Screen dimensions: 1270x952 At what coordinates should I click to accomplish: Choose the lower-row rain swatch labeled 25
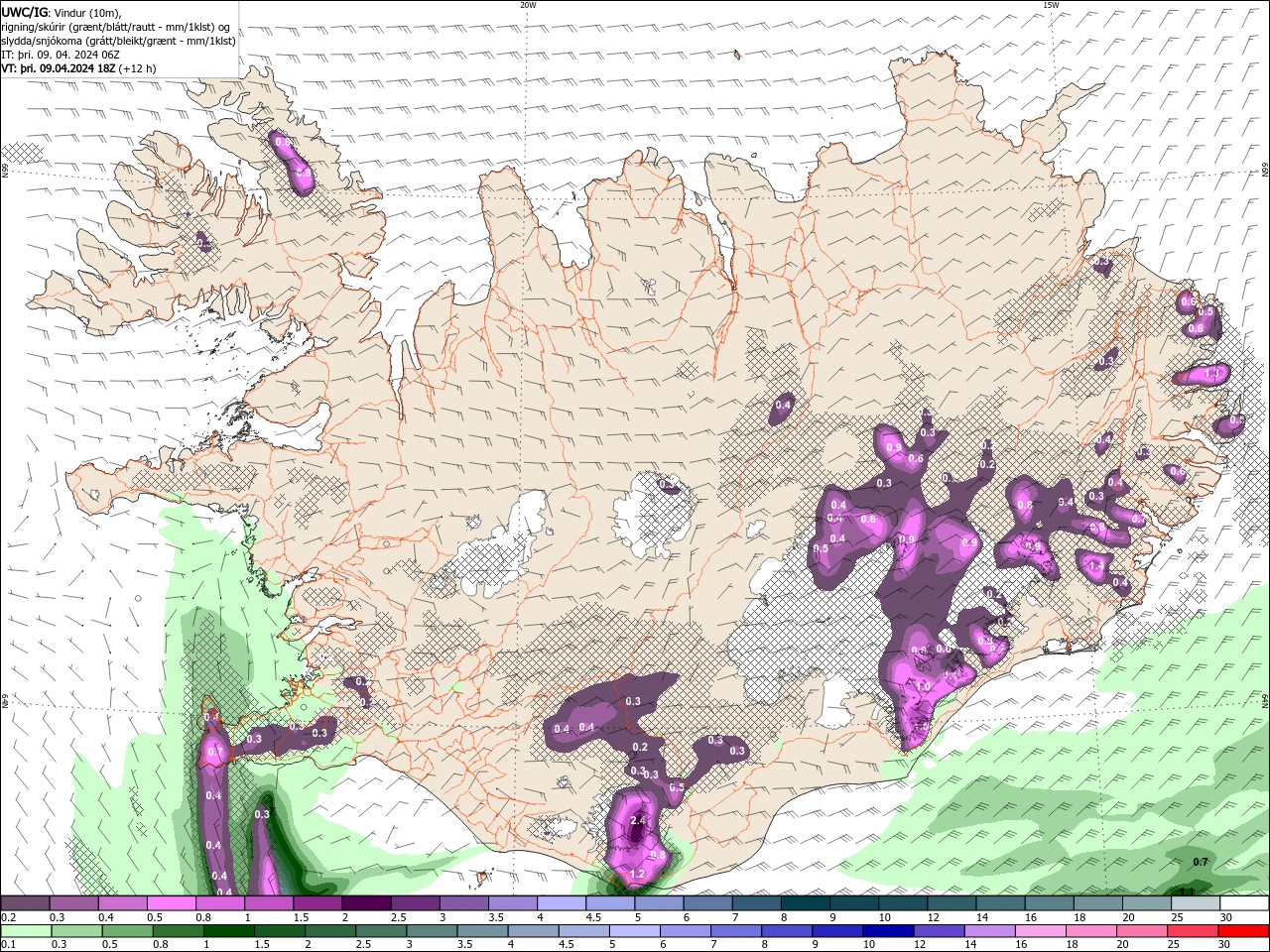click(x=1194, y=931)
